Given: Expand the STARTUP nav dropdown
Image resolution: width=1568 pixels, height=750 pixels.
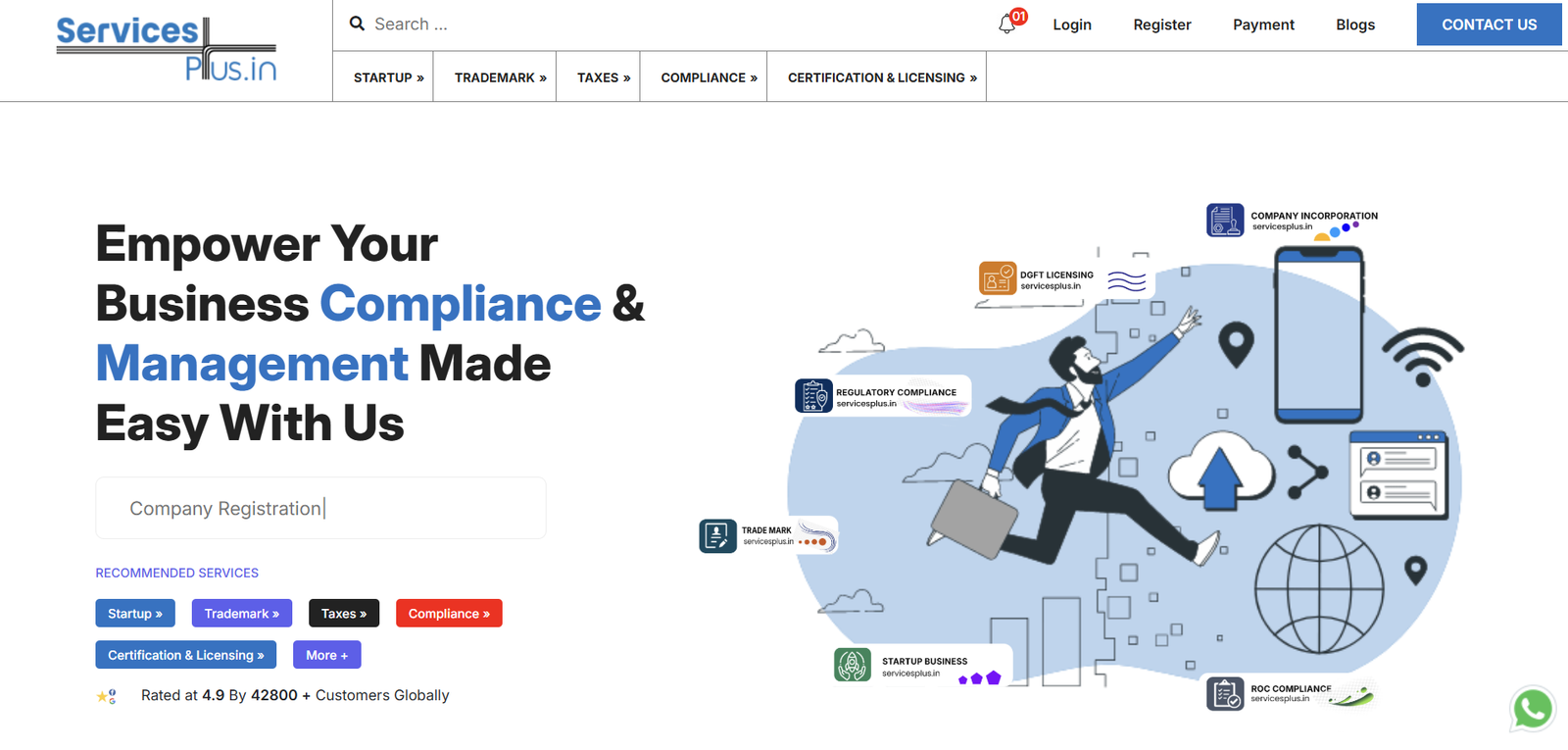Looking at the screenshot, I should point(389,77).
